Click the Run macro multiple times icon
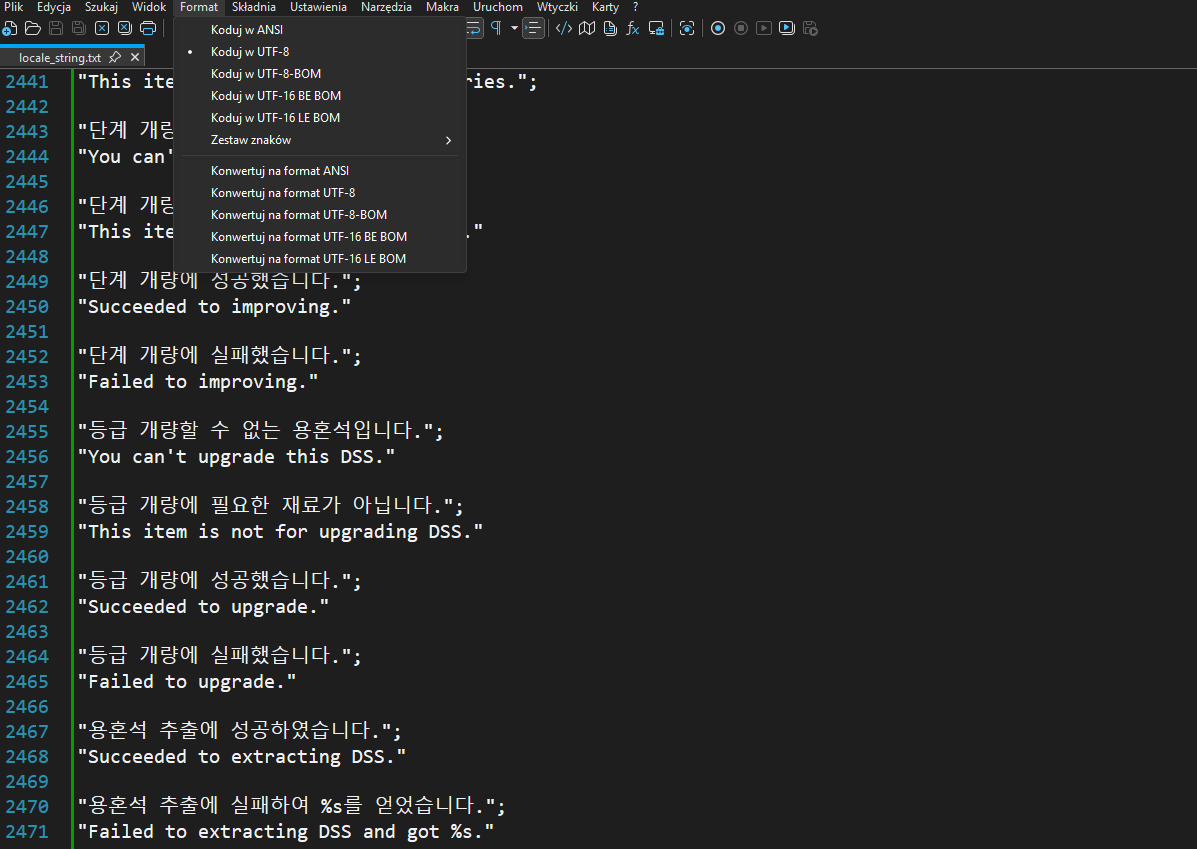 tap(787, 28)
